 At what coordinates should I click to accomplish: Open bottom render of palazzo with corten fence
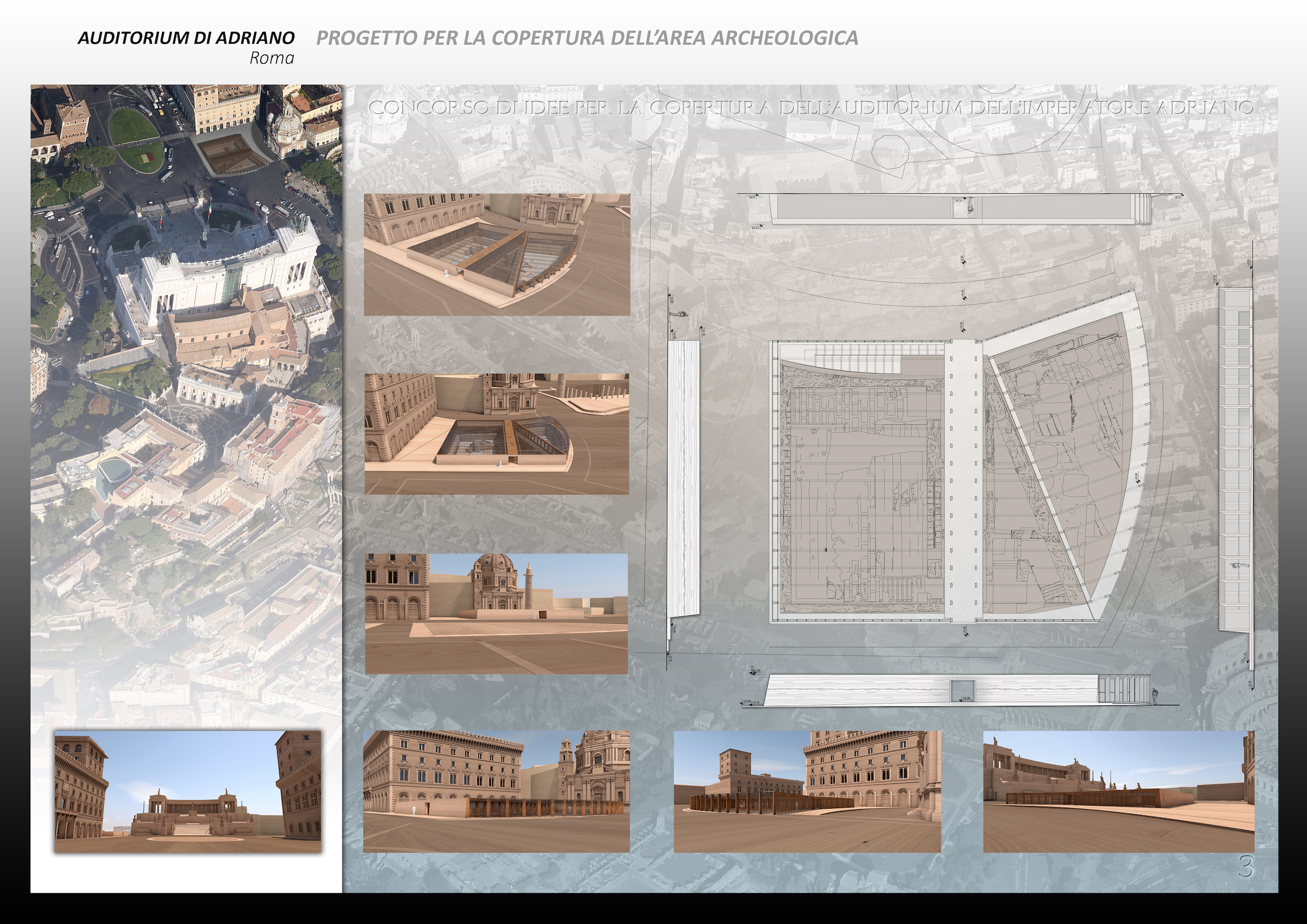[496, 792]
